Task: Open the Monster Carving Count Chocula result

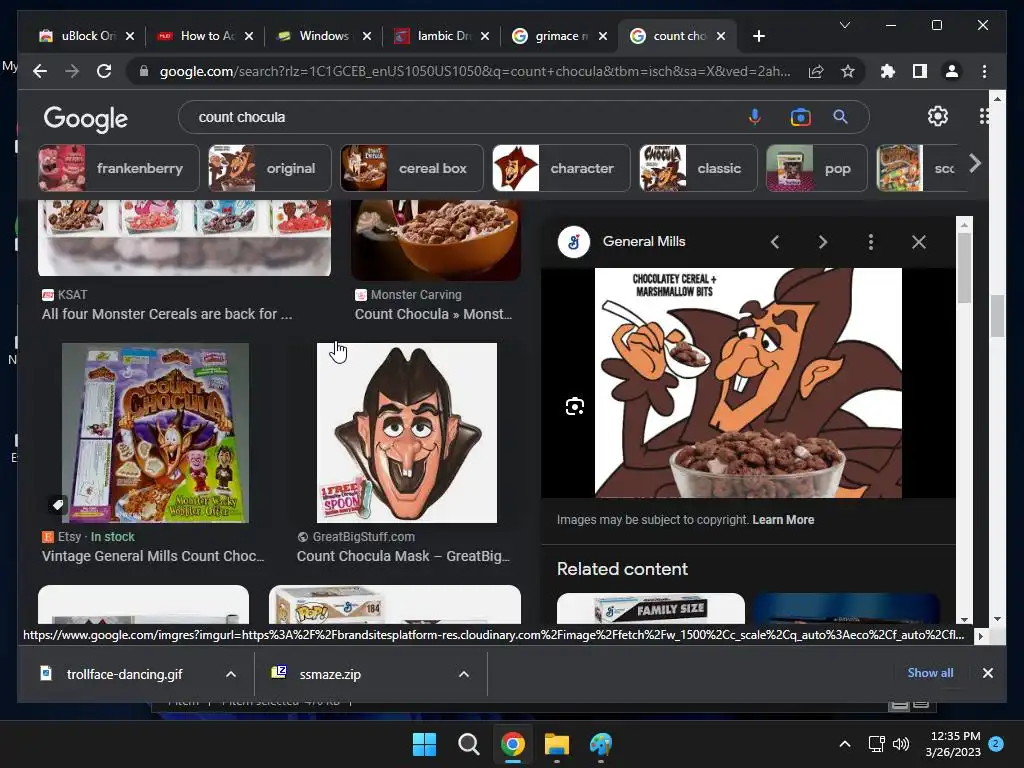Action: click(x=433, y=314)
